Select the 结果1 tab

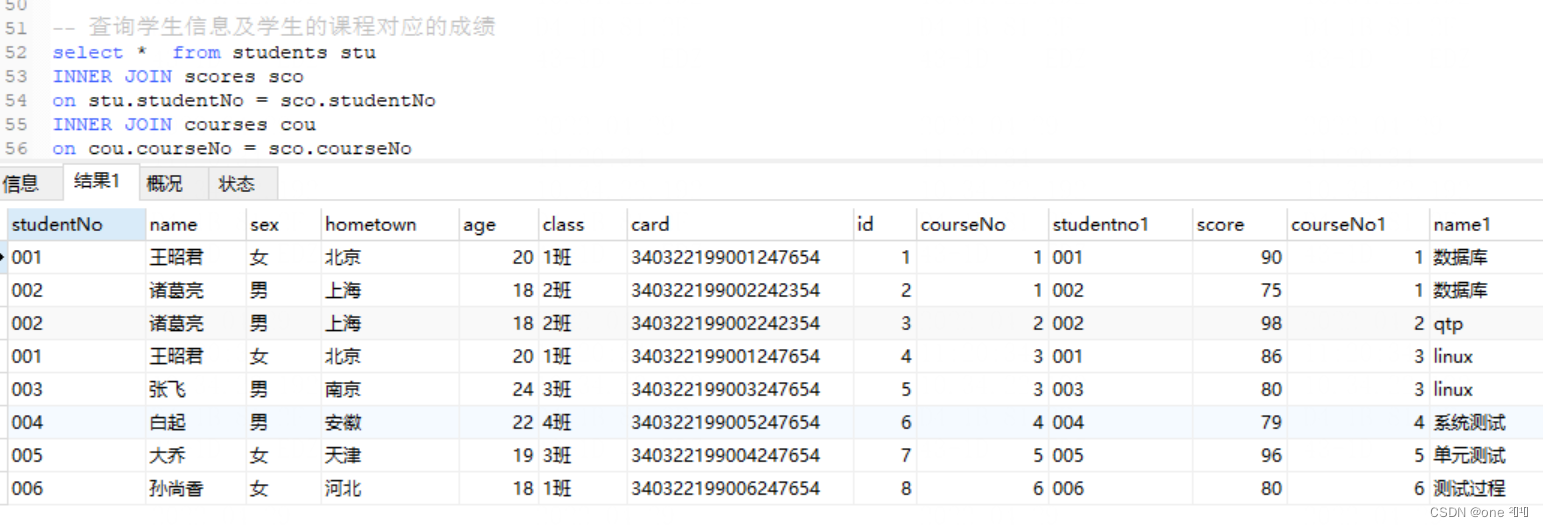tap(97, 182)
